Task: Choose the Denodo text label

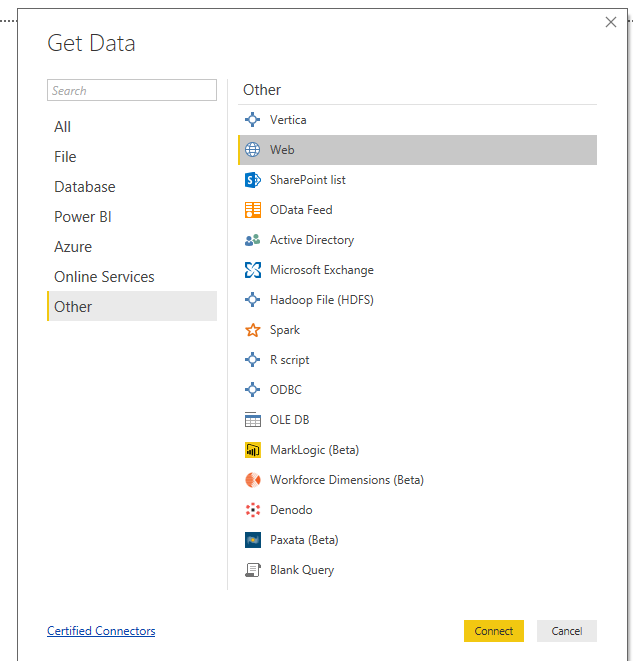Action: 291,510
